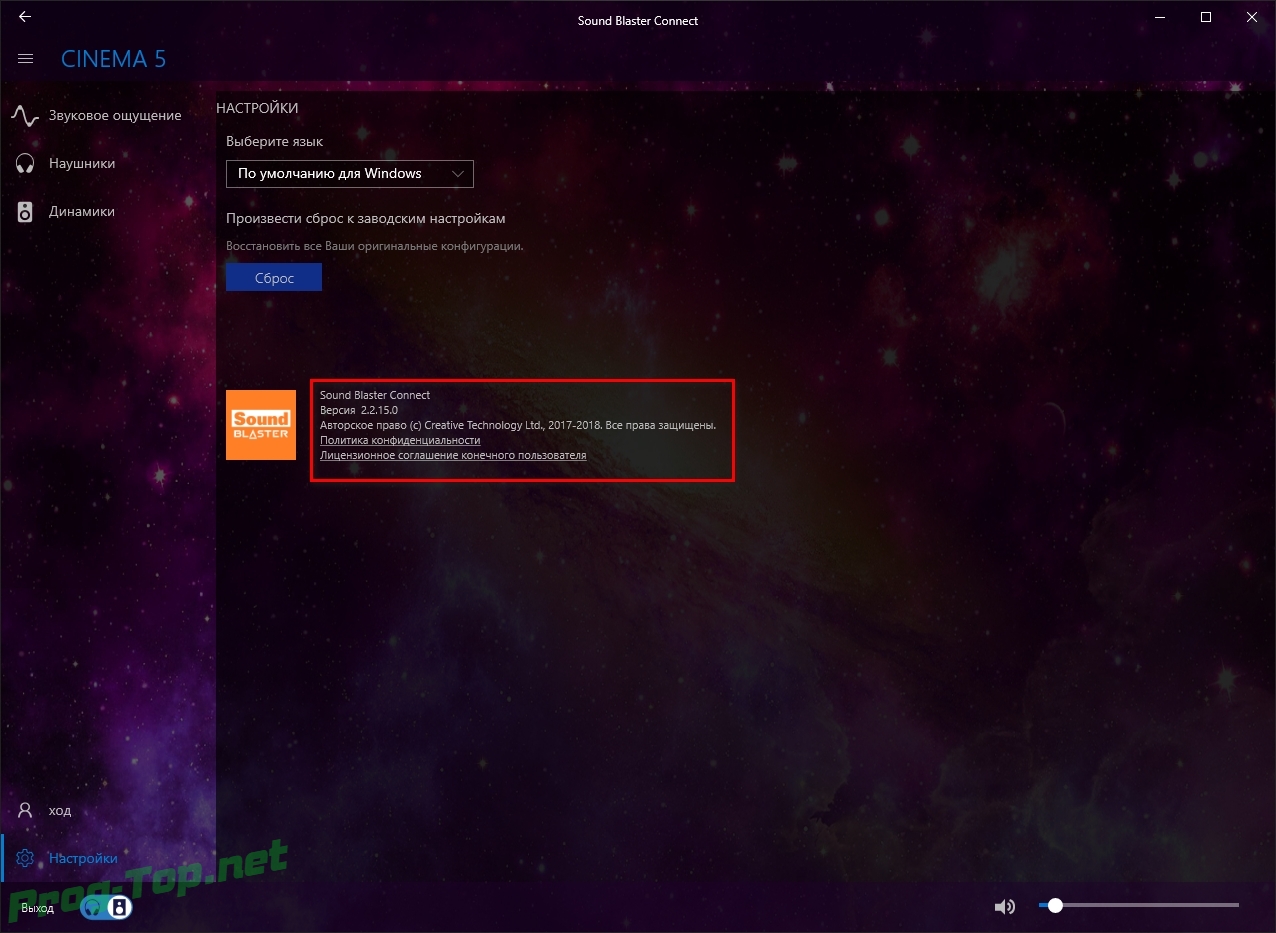The height and width of the screenshot is (933, 1276).
Task: Click the CINEMA 5 device title
Action: point(113,59)
